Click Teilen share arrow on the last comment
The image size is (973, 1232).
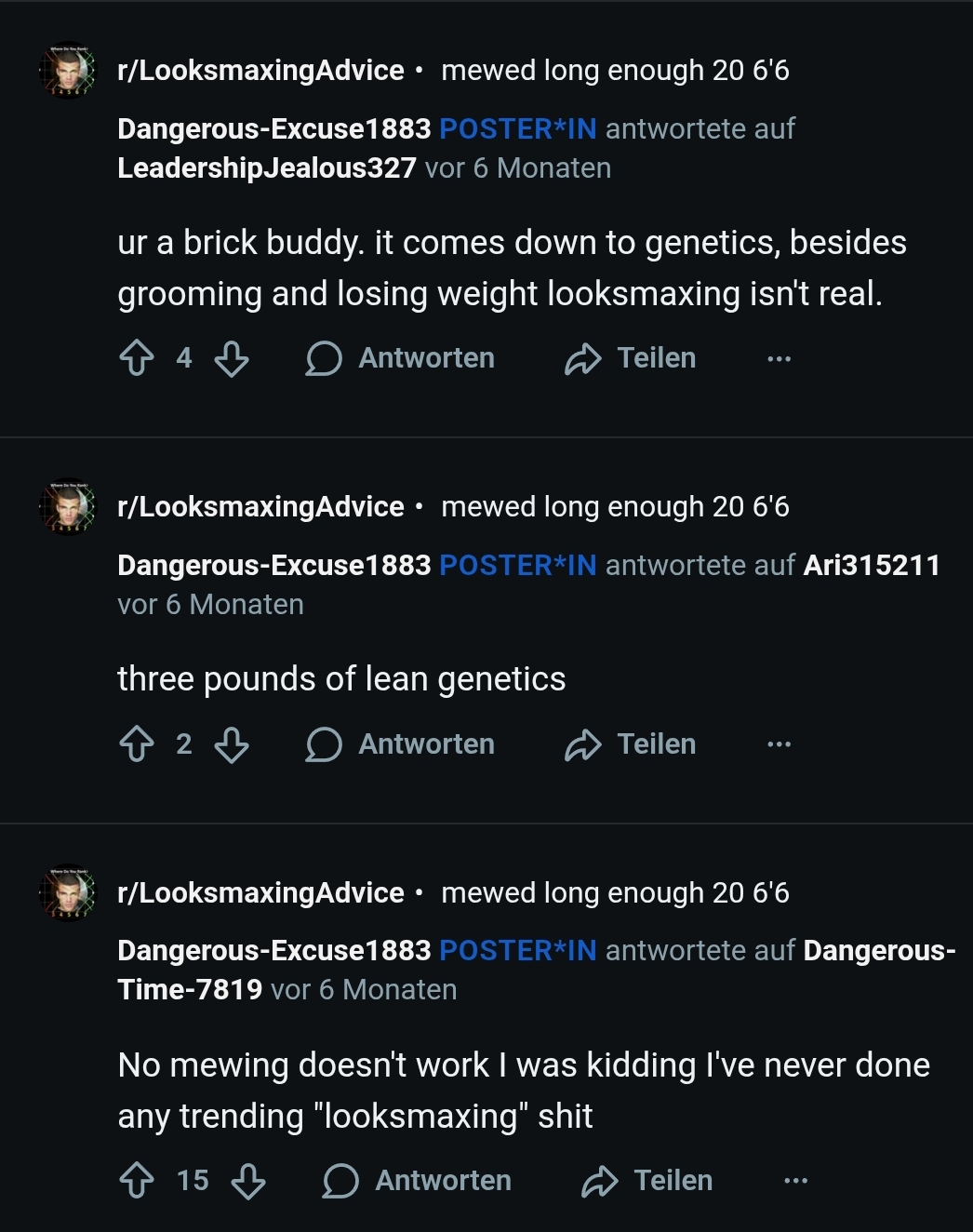(600, 1181)
